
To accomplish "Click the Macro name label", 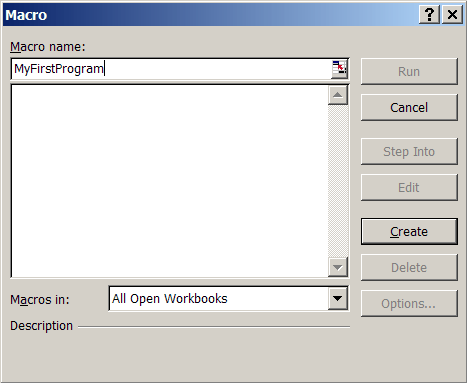I will point(48,47).
